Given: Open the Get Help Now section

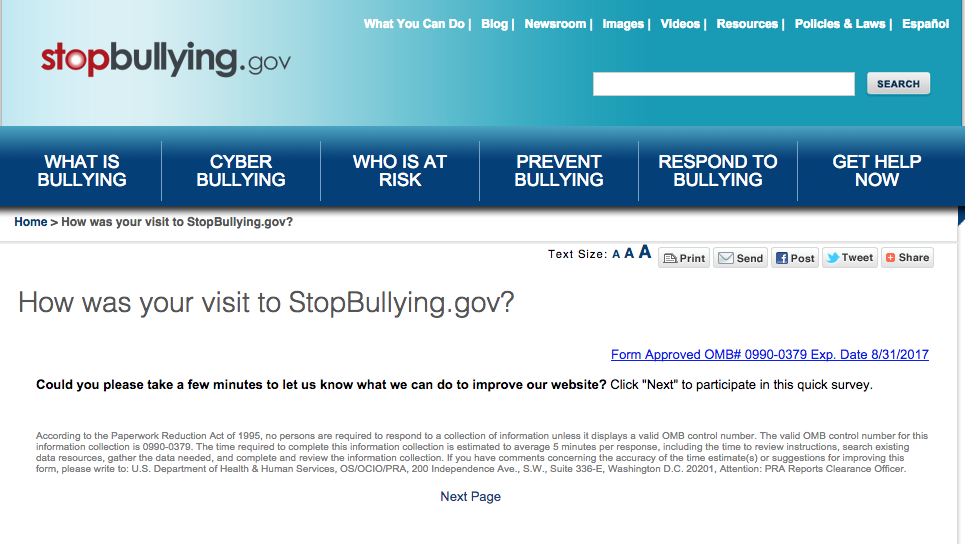Looking at the screenshot, I should (877, 170).
